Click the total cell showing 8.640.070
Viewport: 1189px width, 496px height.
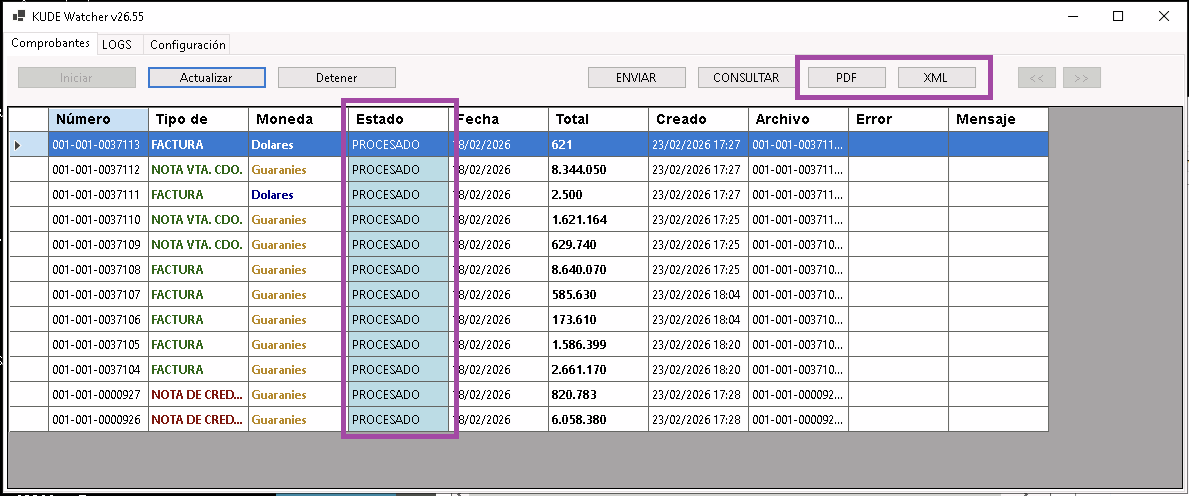click(x=595, y=270)
